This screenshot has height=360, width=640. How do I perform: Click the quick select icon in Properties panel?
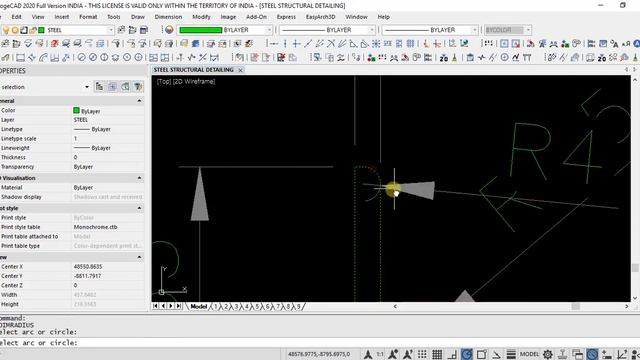point(138,87)
